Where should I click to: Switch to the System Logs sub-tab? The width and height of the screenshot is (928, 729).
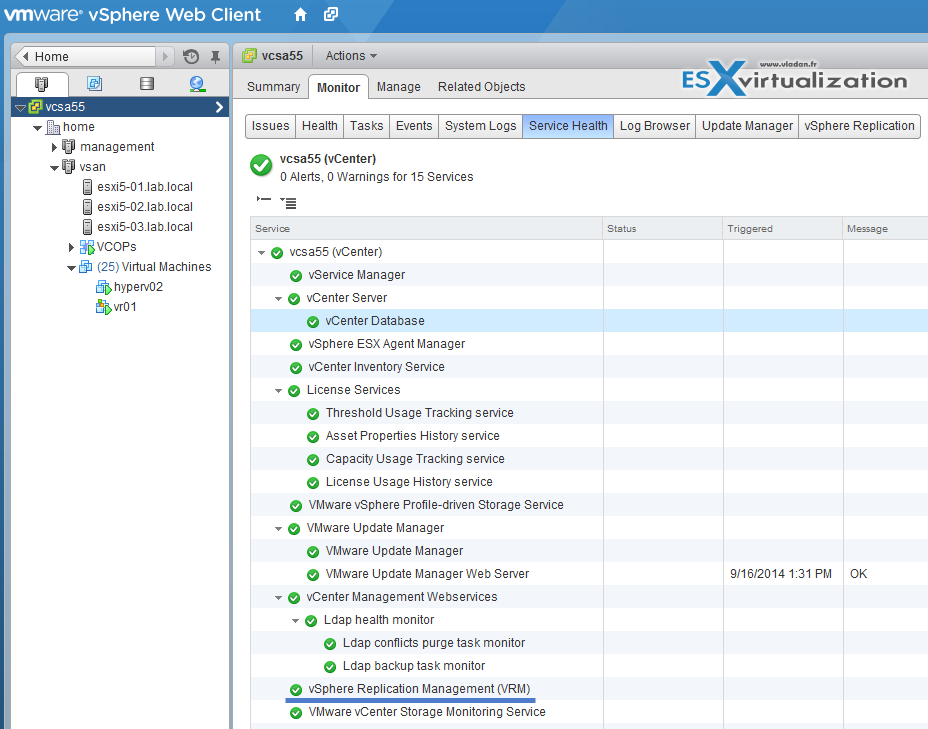click(481, 126)
